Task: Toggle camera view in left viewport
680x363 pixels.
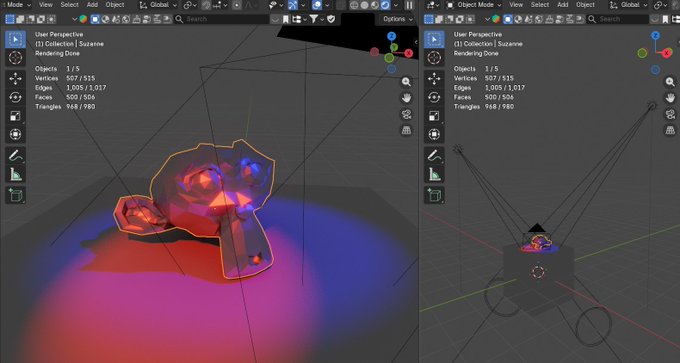Action: click(x=406, y=114)
